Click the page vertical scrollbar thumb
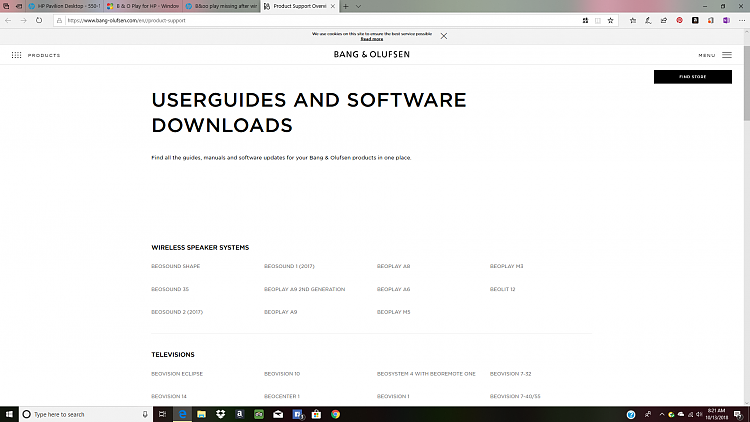The image size is (750, 422). 747,83
